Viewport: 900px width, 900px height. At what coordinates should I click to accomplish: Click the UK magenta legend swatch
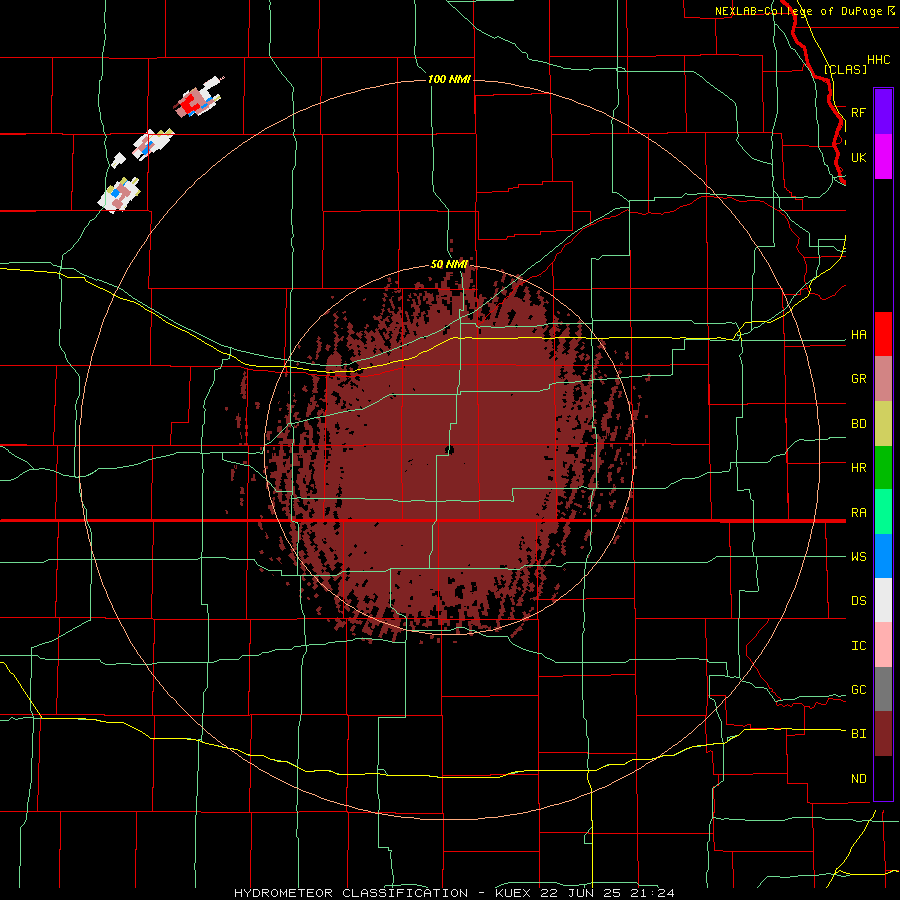coord(883,157)
